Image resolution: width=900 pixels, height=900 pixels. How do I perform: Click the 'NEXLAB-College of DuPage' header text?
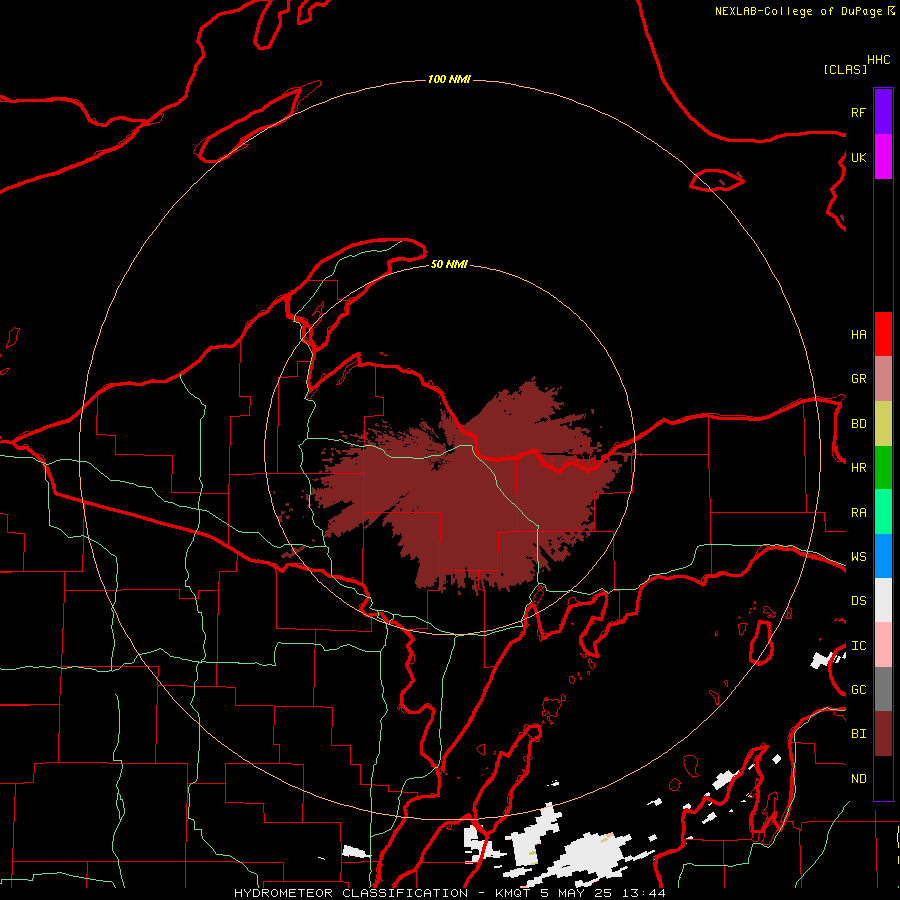798,11
